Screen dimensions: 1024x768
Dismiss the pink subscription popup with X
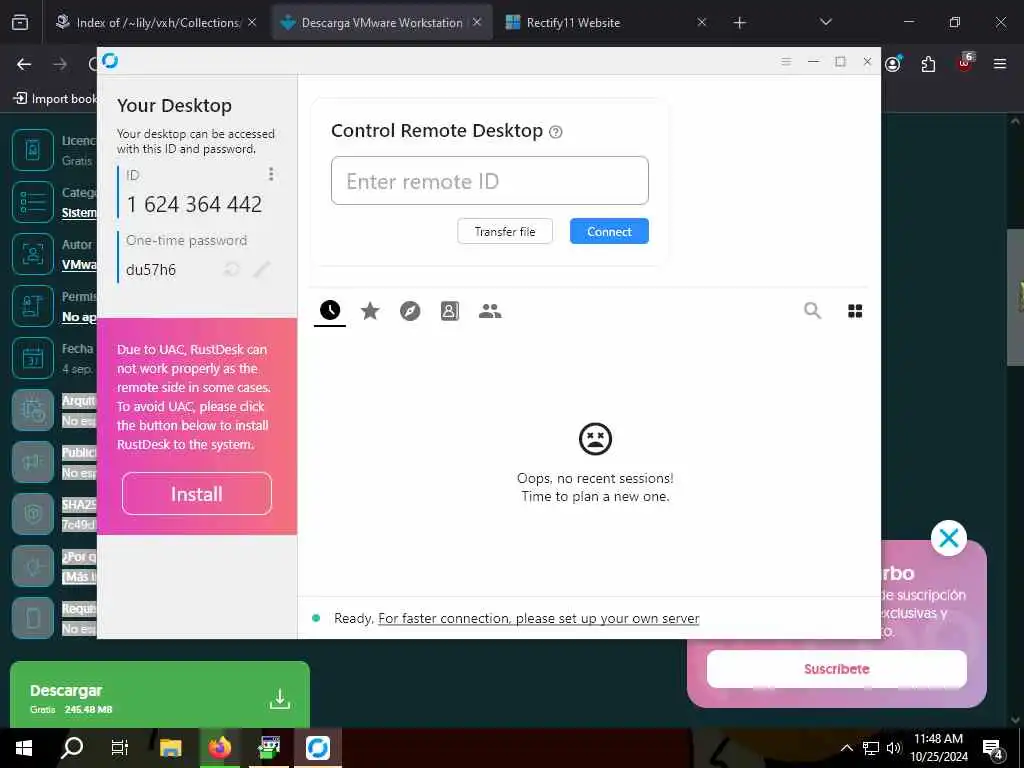(948, 538)
